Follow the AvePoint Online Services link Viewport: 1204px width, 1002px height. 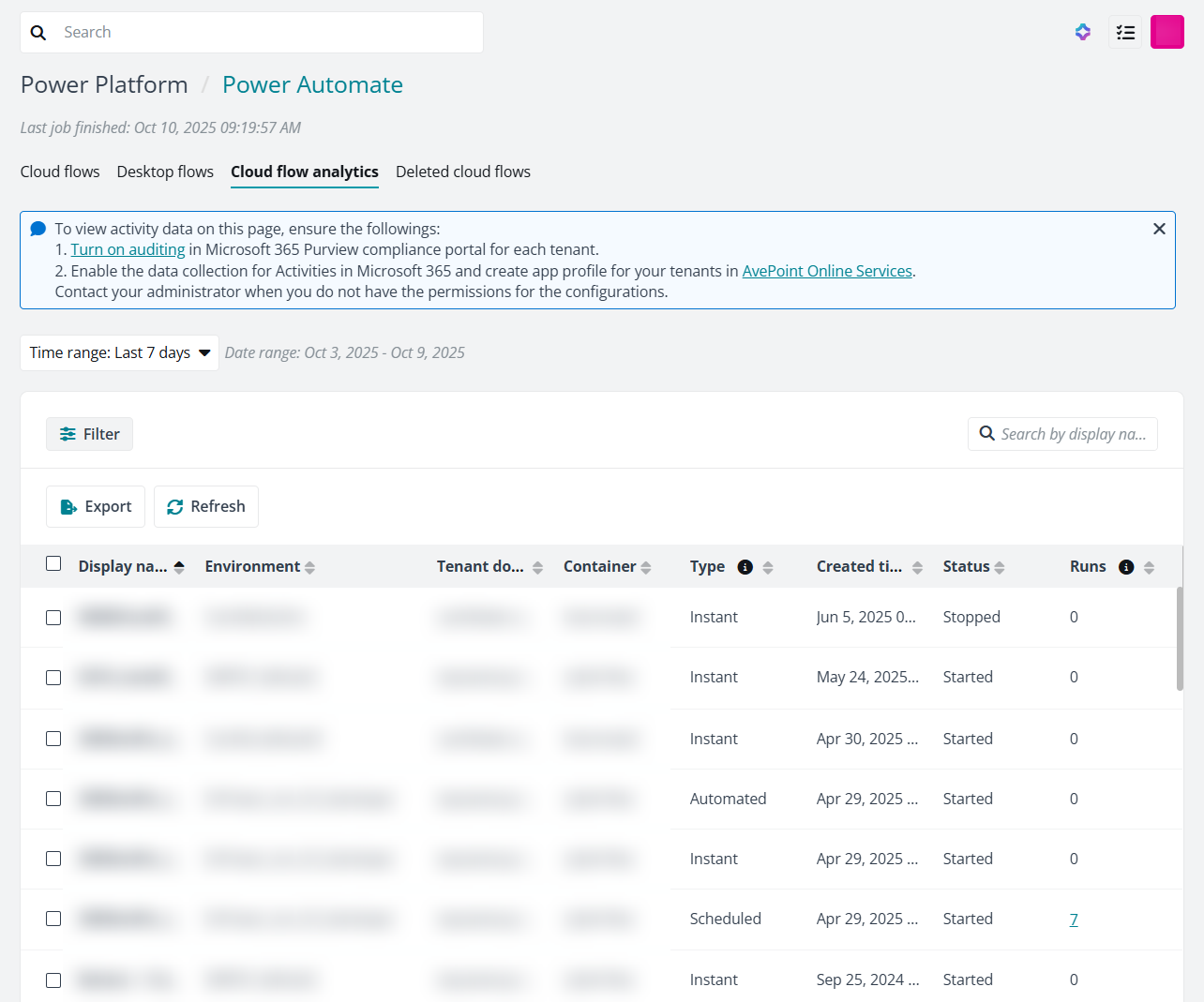coord(827,271)
